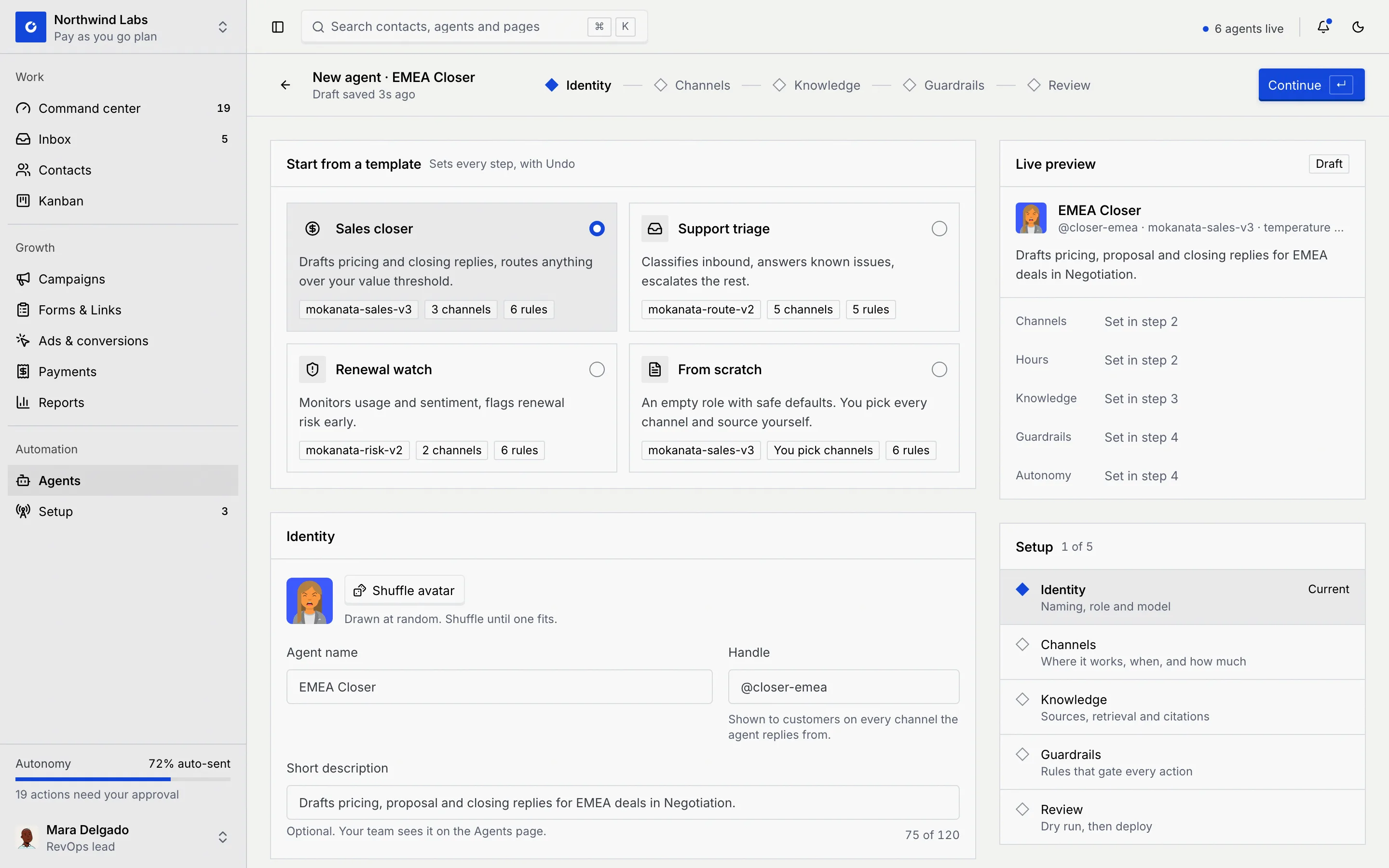This screenshot has height=868, width=1389.
Task: Click the Handle input field
Action: (x=844, y=687)
